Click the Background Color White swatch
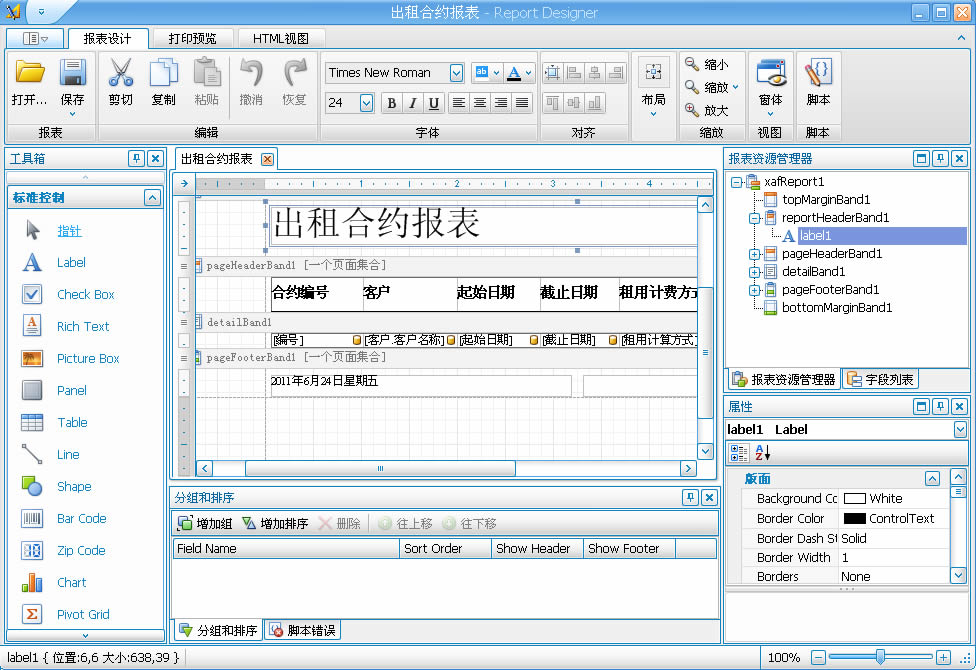Screen dimensions: 976x670 click(x=855, y=499)
